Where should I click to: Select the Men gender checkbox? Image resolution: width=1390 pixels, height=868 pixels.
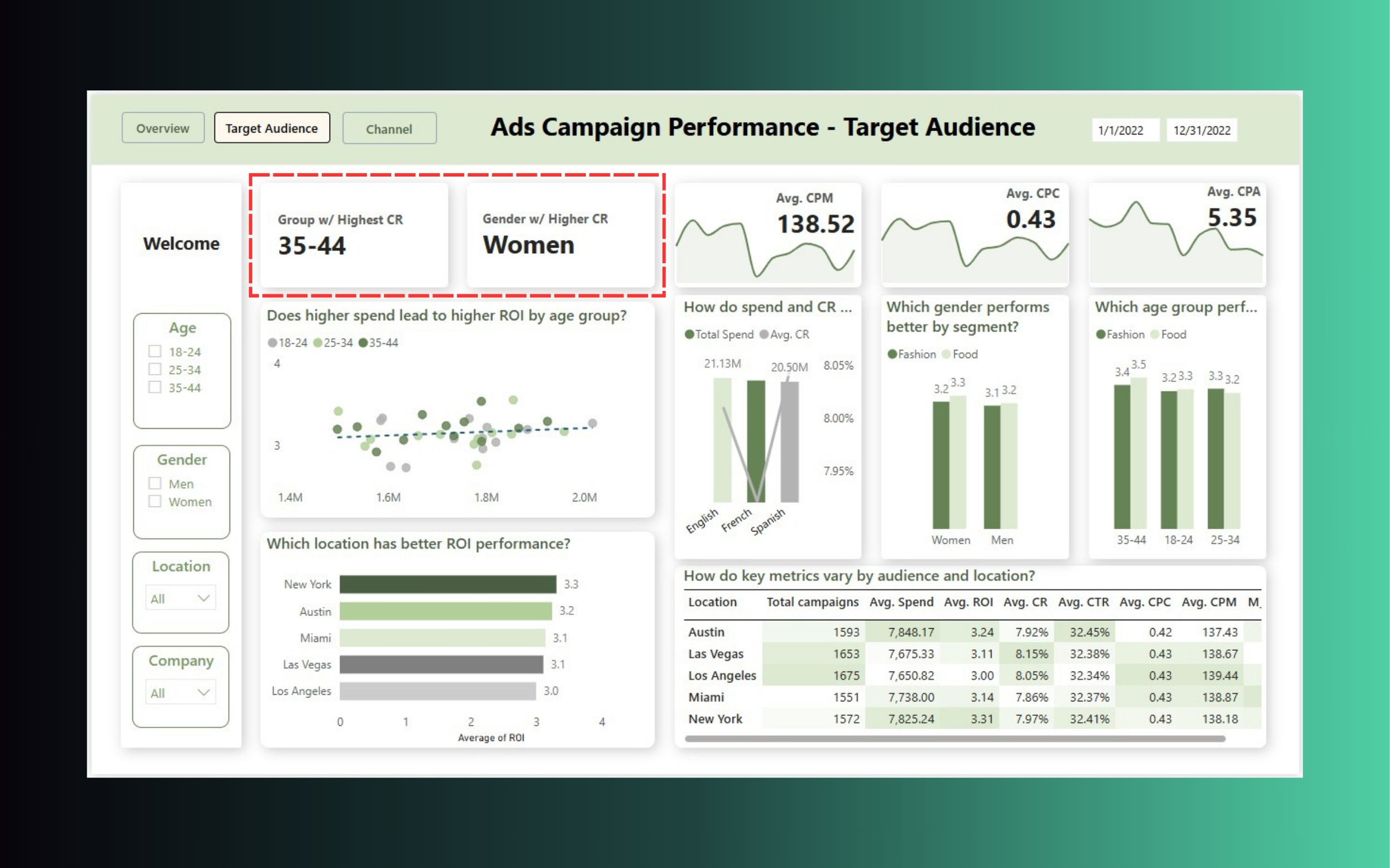click(155, 483)
